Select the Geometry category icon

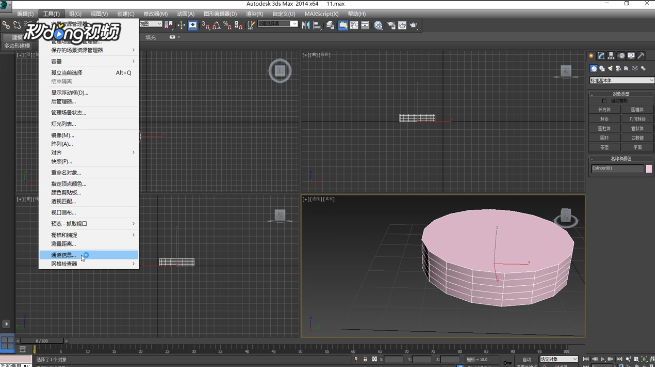point(594,68)
